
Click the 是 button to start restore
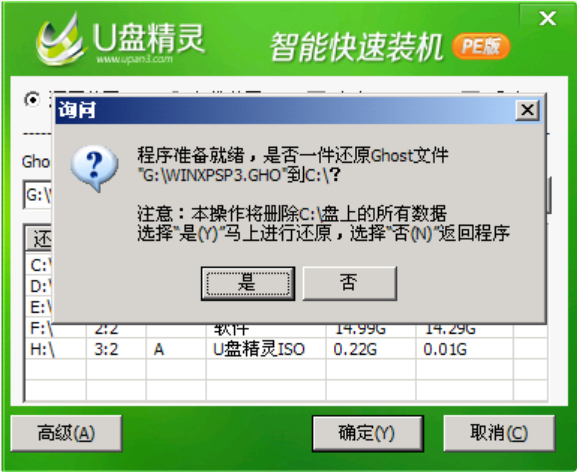(x=248, y=283)
